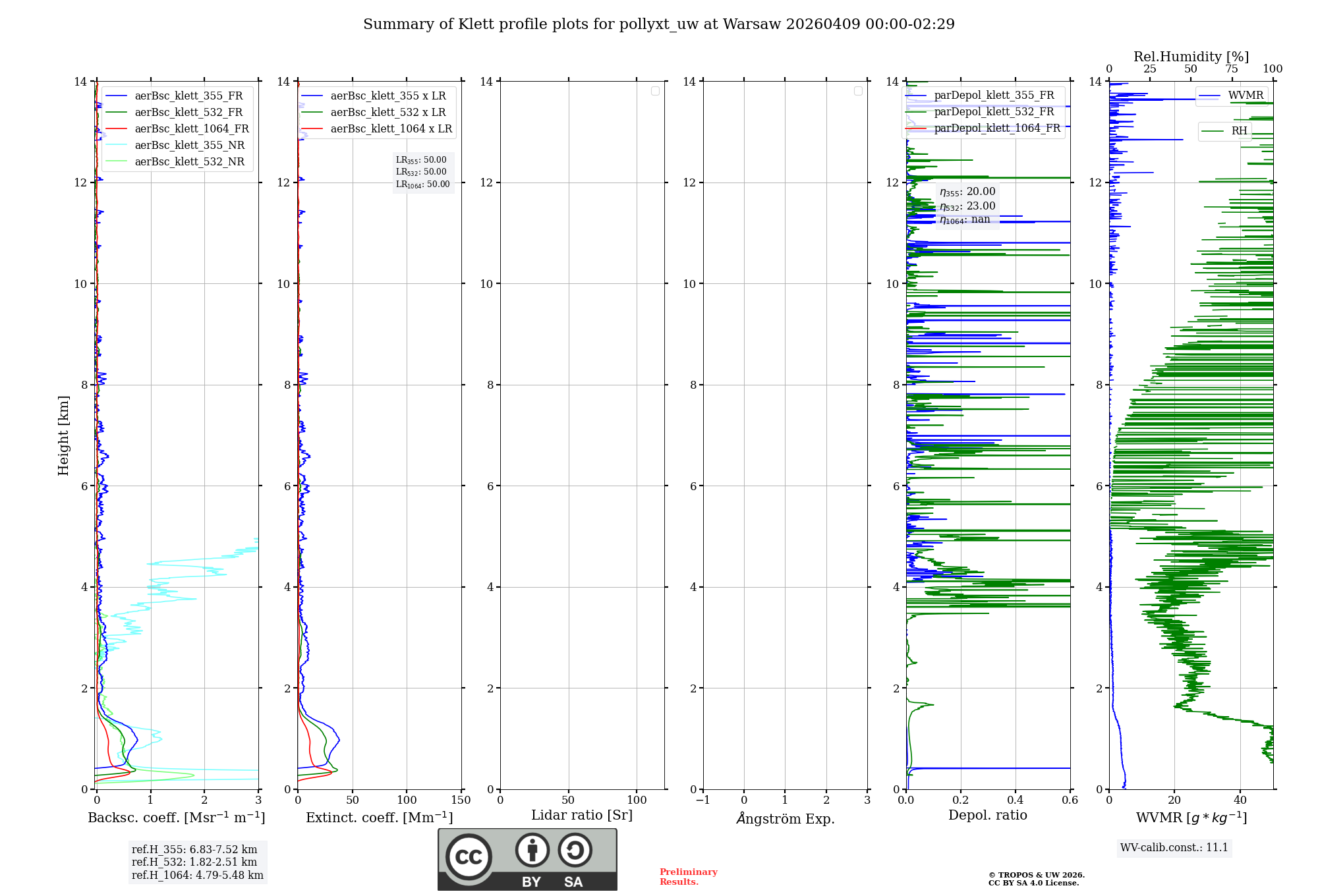
Task: Click the empty legend box in Ångström panel
Action: tap(858, 91)
